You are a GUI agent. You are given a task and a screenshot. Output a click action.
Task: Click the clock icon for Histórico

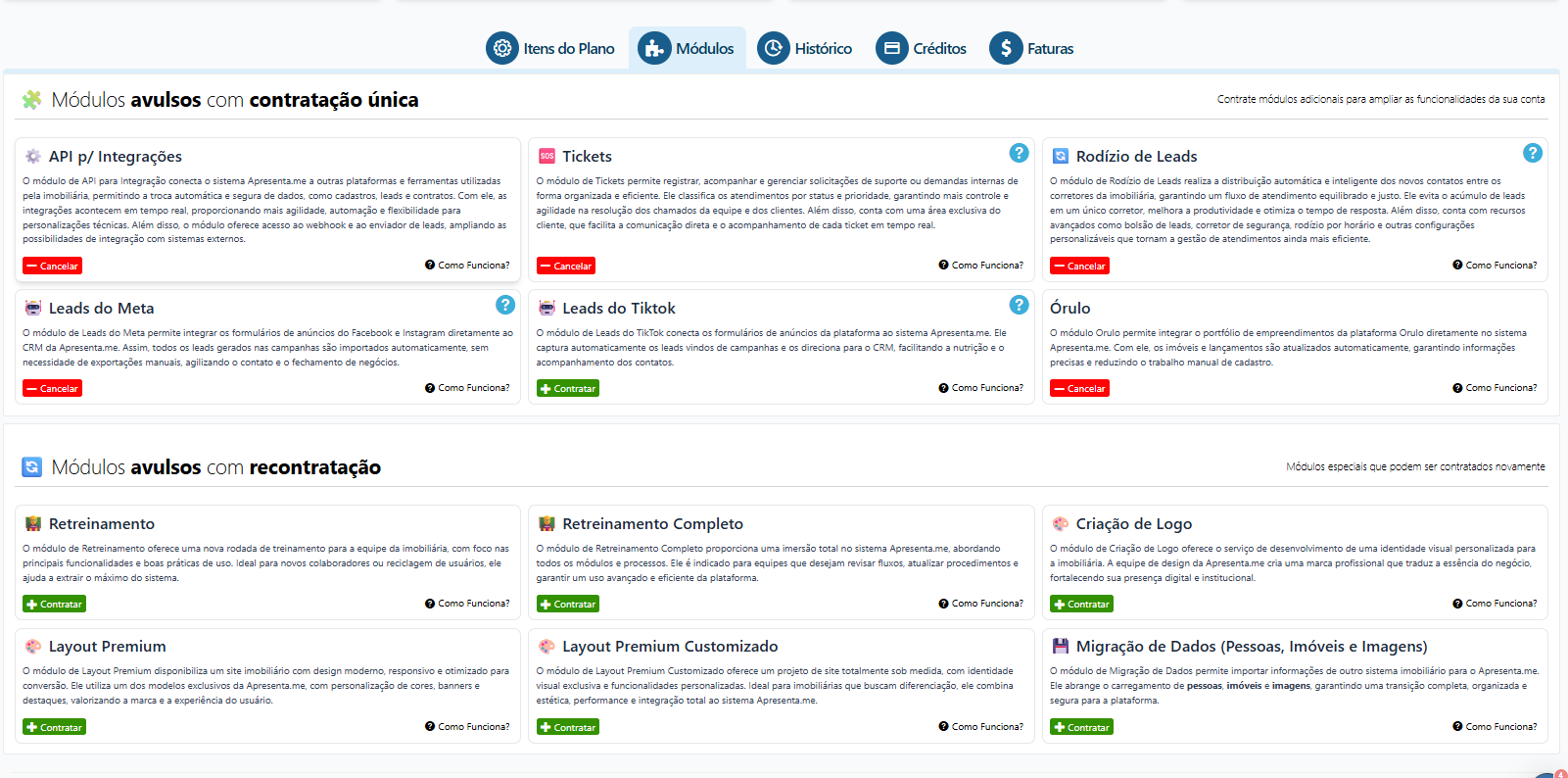click(773, 48)
